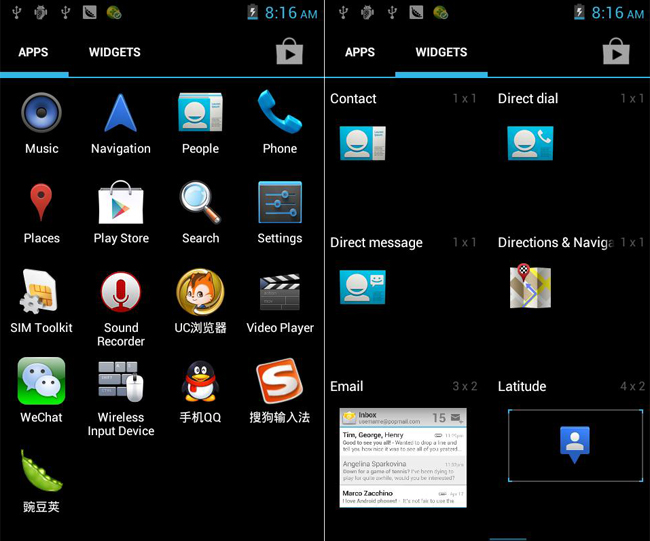This screenshot has width=650, height=541.
Task: Tap the clock in the left screen status bar
Action: 291,13
